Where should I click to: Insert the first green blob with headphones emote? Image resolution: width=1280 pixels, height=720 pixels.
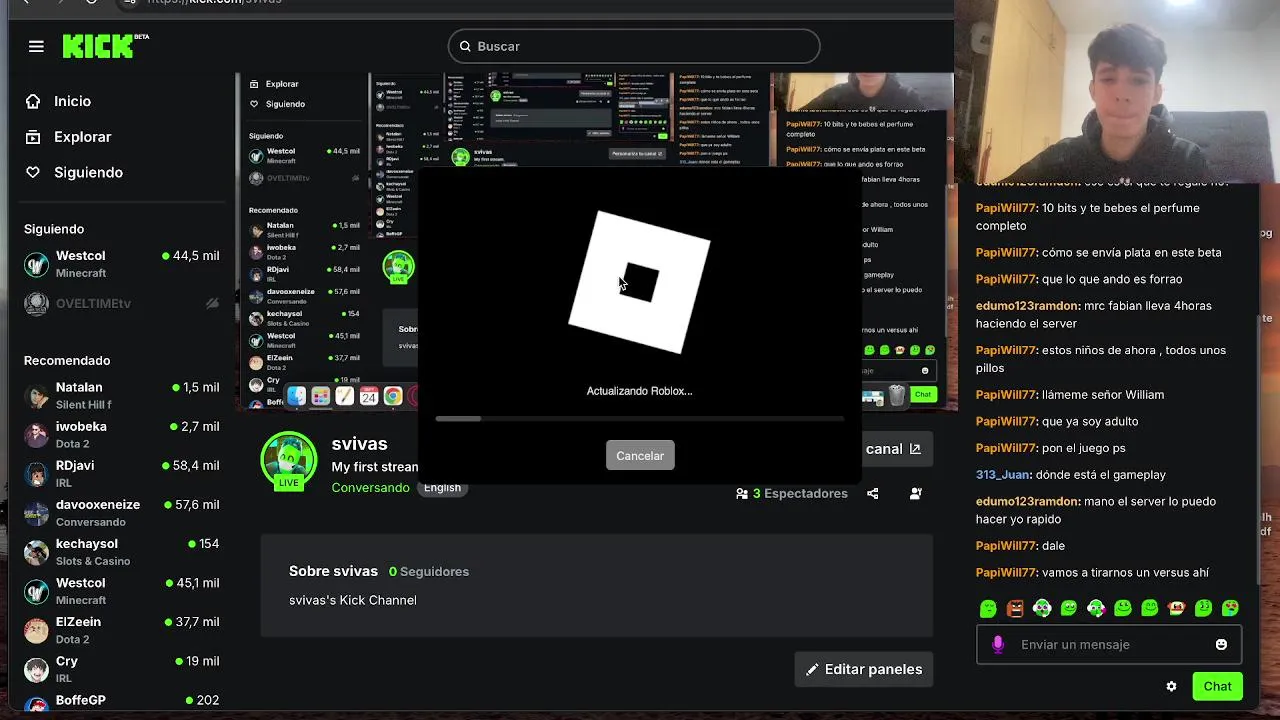tap(1042, 608)
